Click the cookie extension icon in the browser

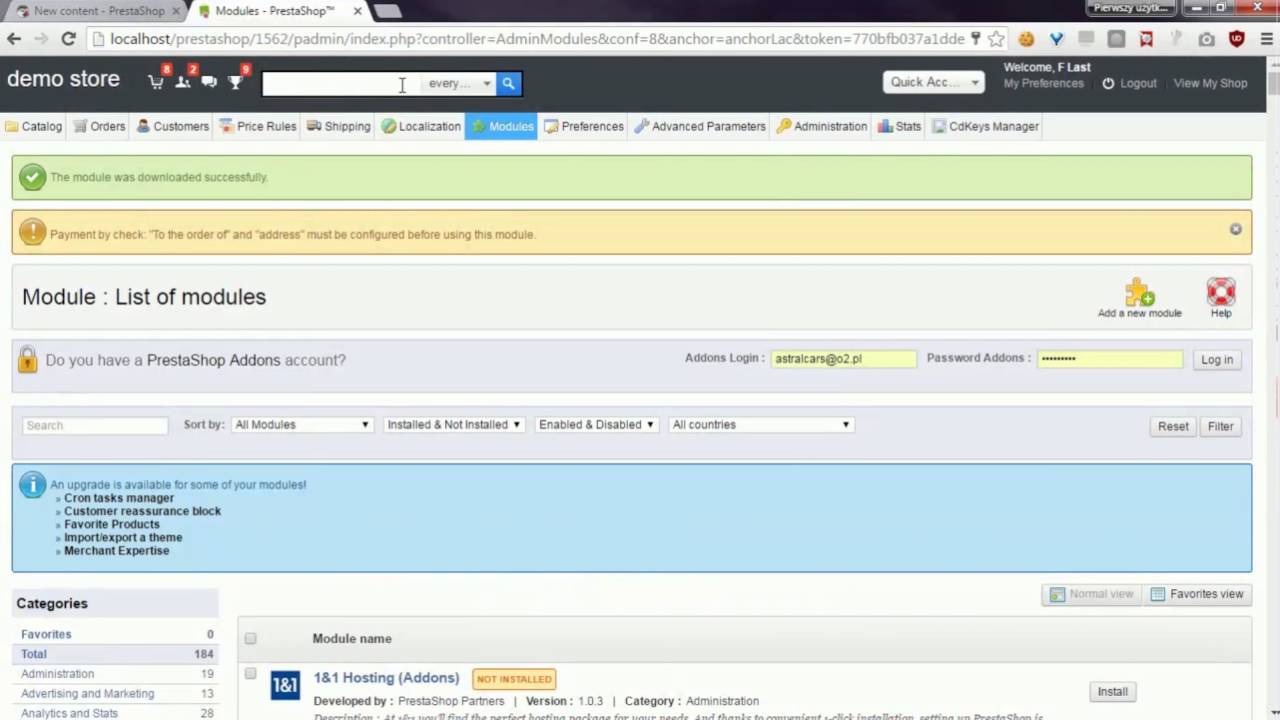click(1026, 39)
